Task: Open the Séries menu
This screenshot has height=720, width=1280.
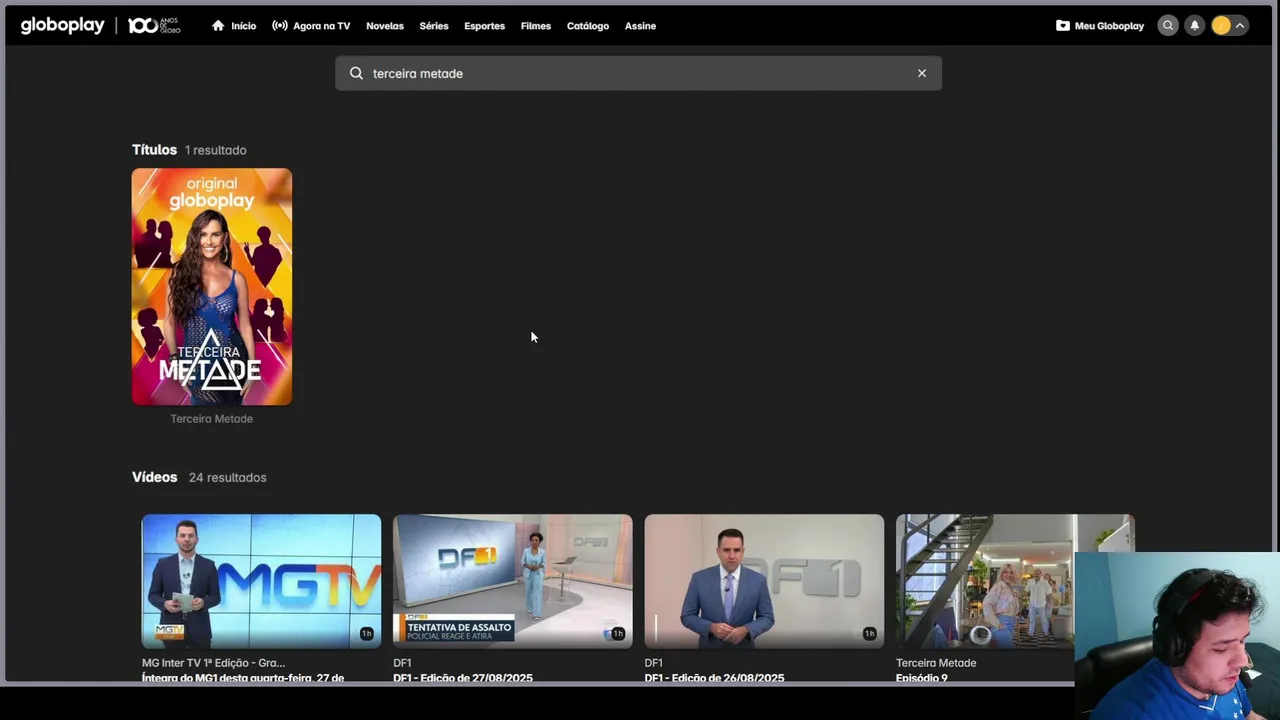Action: (434, 26)
